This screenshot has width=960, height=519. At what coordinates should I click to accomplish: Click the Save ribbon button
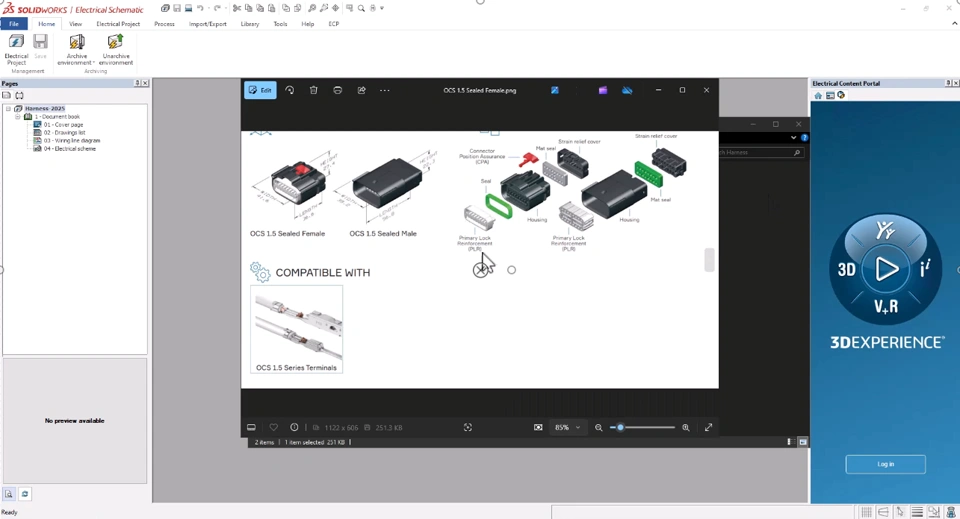coord(40,47)
